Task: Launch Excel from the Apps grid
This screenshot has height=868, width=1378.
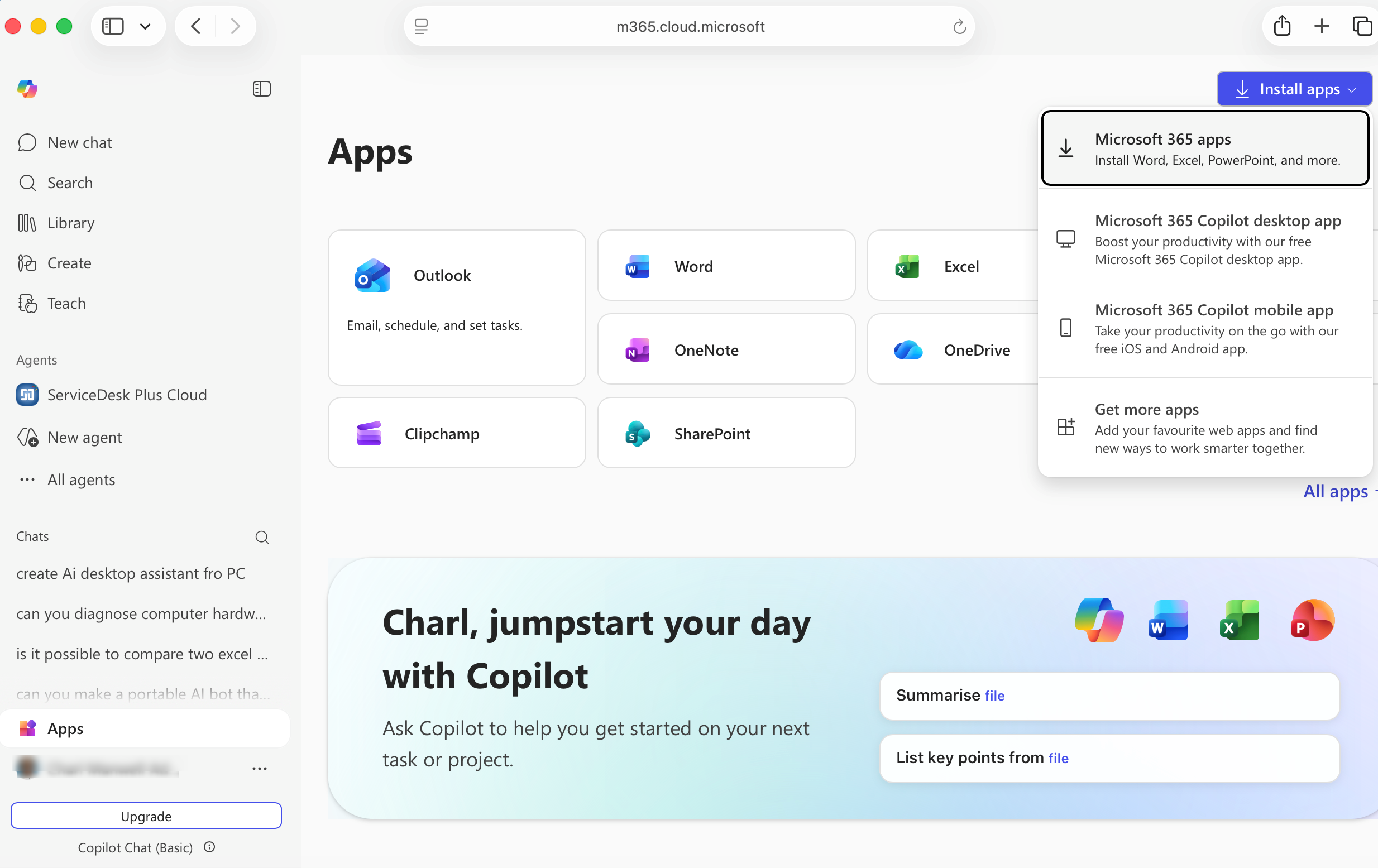Action: pos(953,266)
